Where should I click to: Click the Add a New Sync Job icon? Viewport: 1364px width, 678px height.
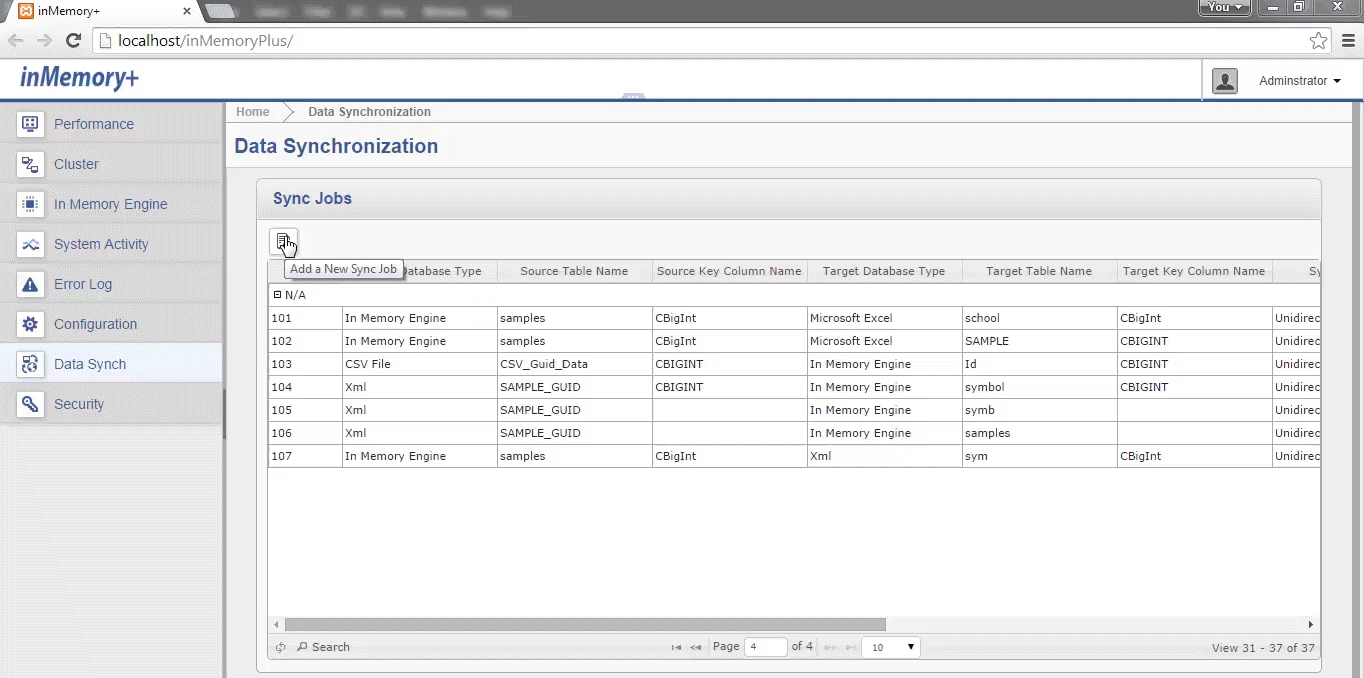coord(283,242)
